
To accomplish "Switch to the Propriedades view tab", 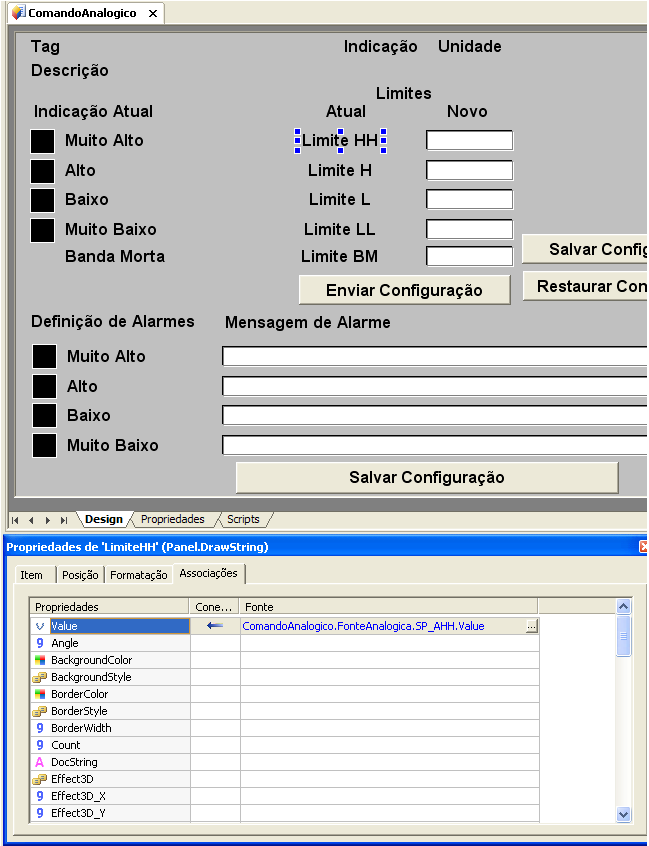I will click(173, 519).
